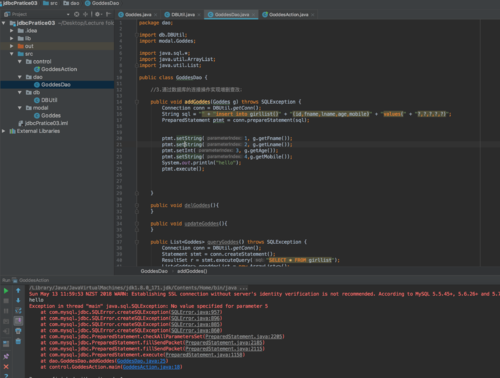Open SQLError.java:957 stack trace link
Viewport: 500px width, 378px height.
196,312
